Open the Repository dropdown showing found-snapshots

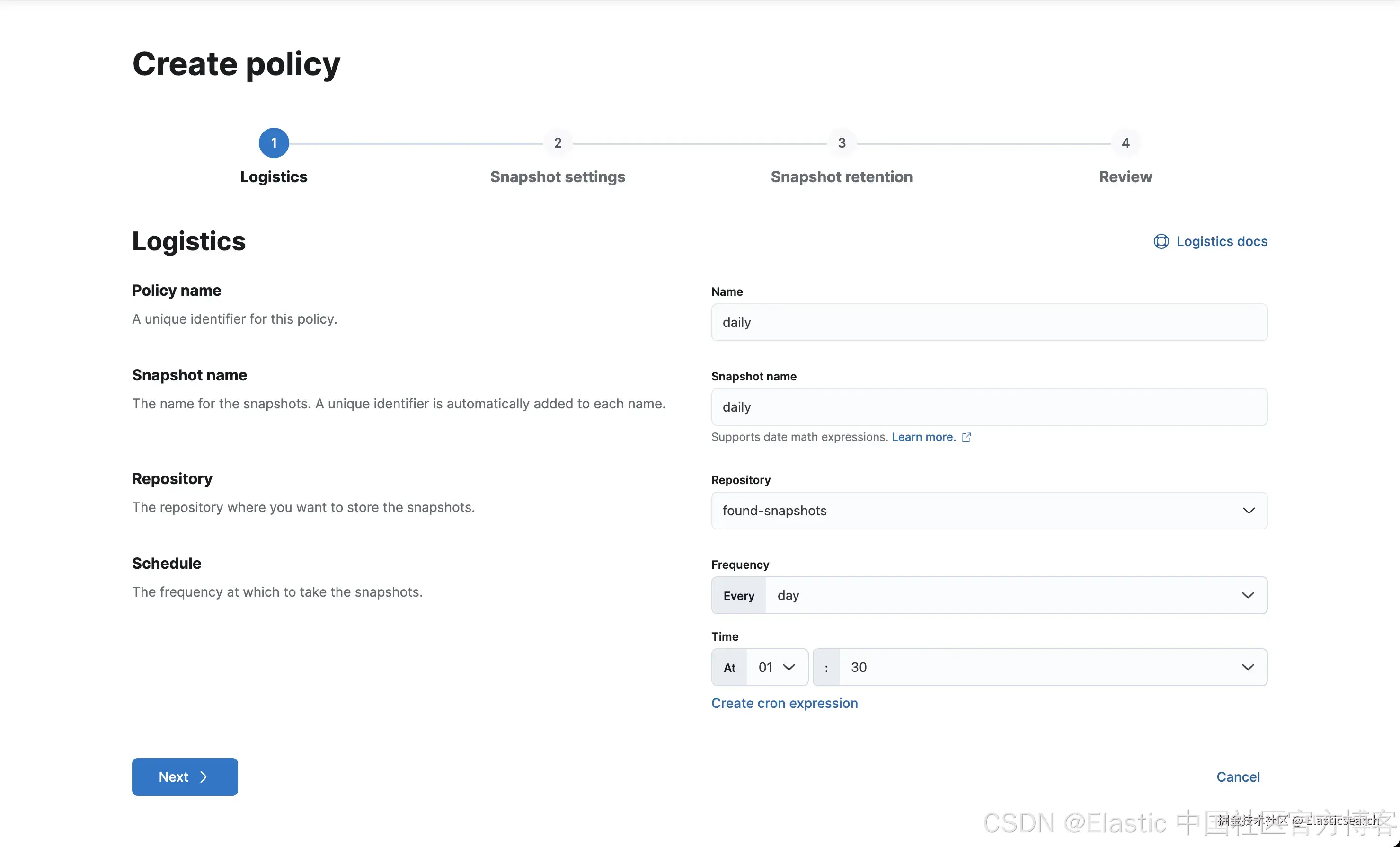tap(989, 510)
